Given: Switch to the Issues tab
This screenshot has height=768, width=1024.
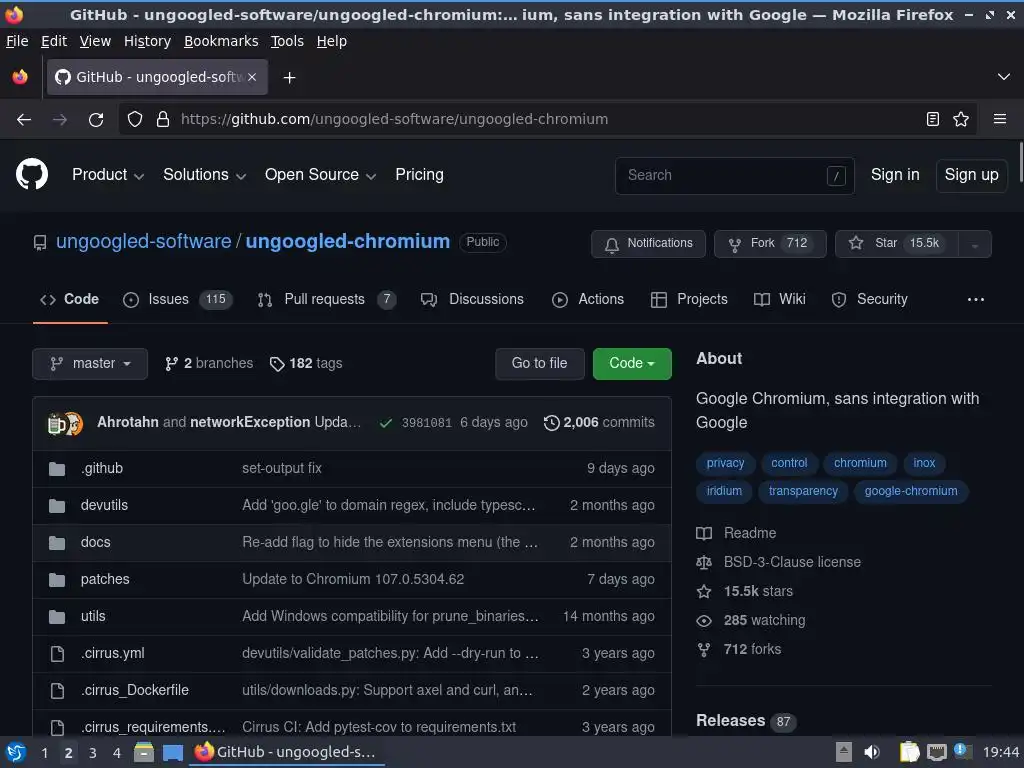Looking at the screenshot, I should click(x=177, y=299).
